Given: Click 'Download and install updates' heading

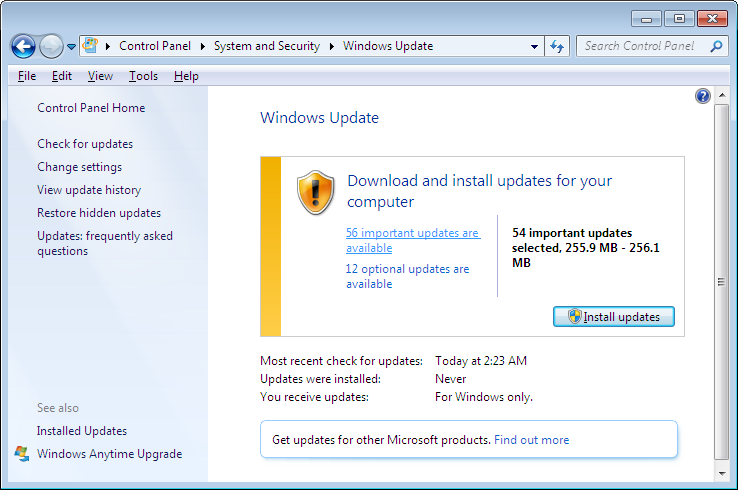Looking at the screenshot, I should click(480, 191).
